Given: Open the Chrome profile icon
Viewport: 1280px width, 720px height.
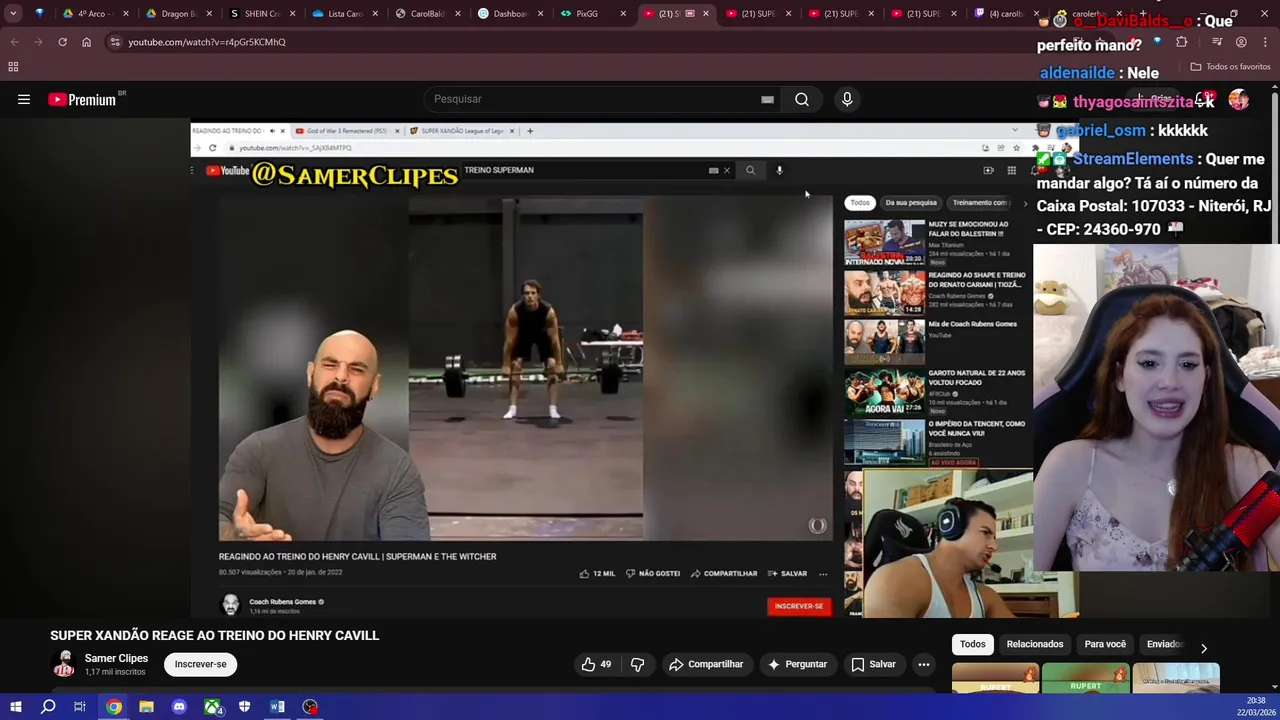Looking at the screenshot, I should [1241, 42].
